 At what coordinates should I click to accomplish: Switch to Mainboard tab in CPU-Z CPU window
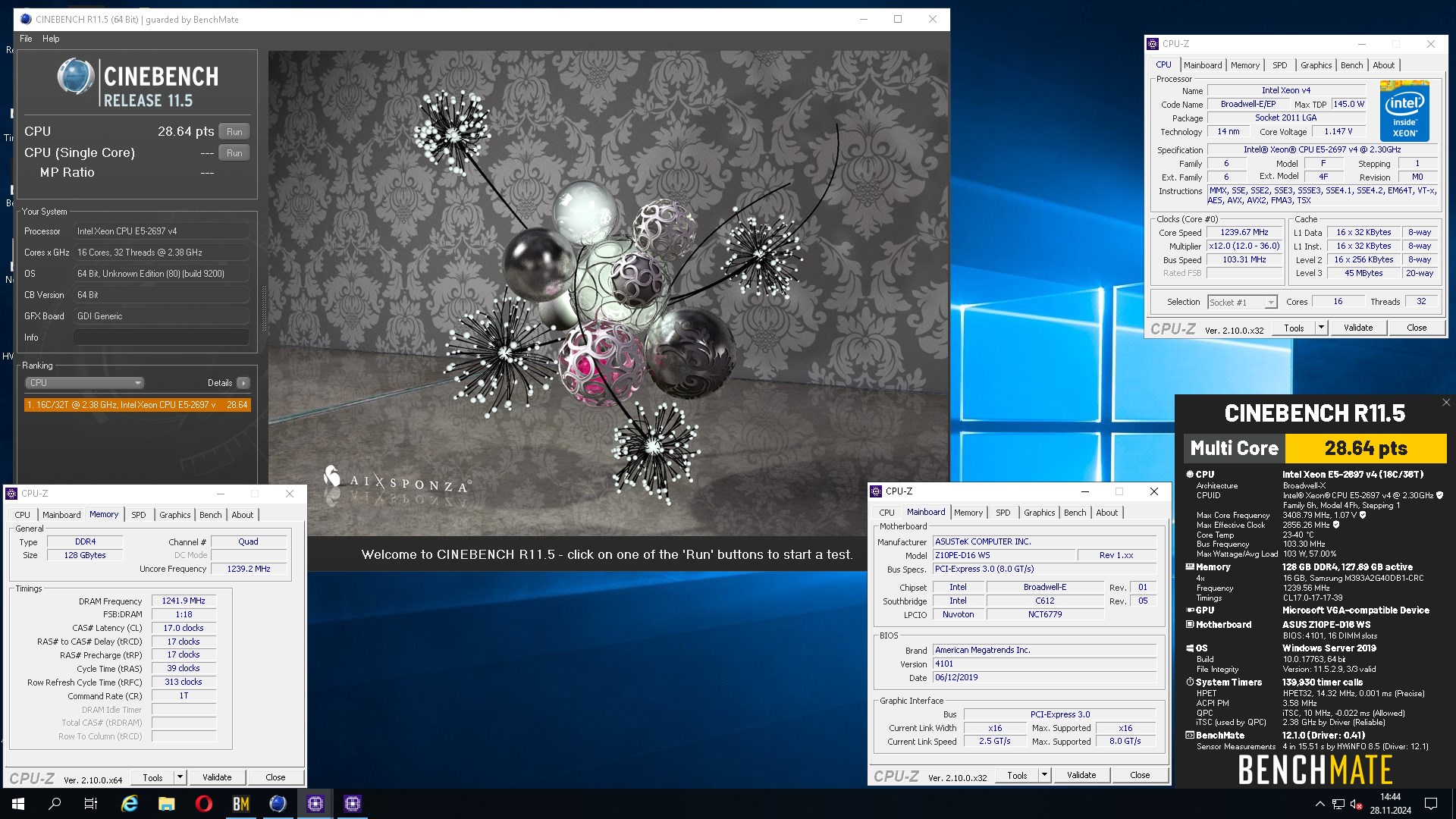[x=1203, y=65]
